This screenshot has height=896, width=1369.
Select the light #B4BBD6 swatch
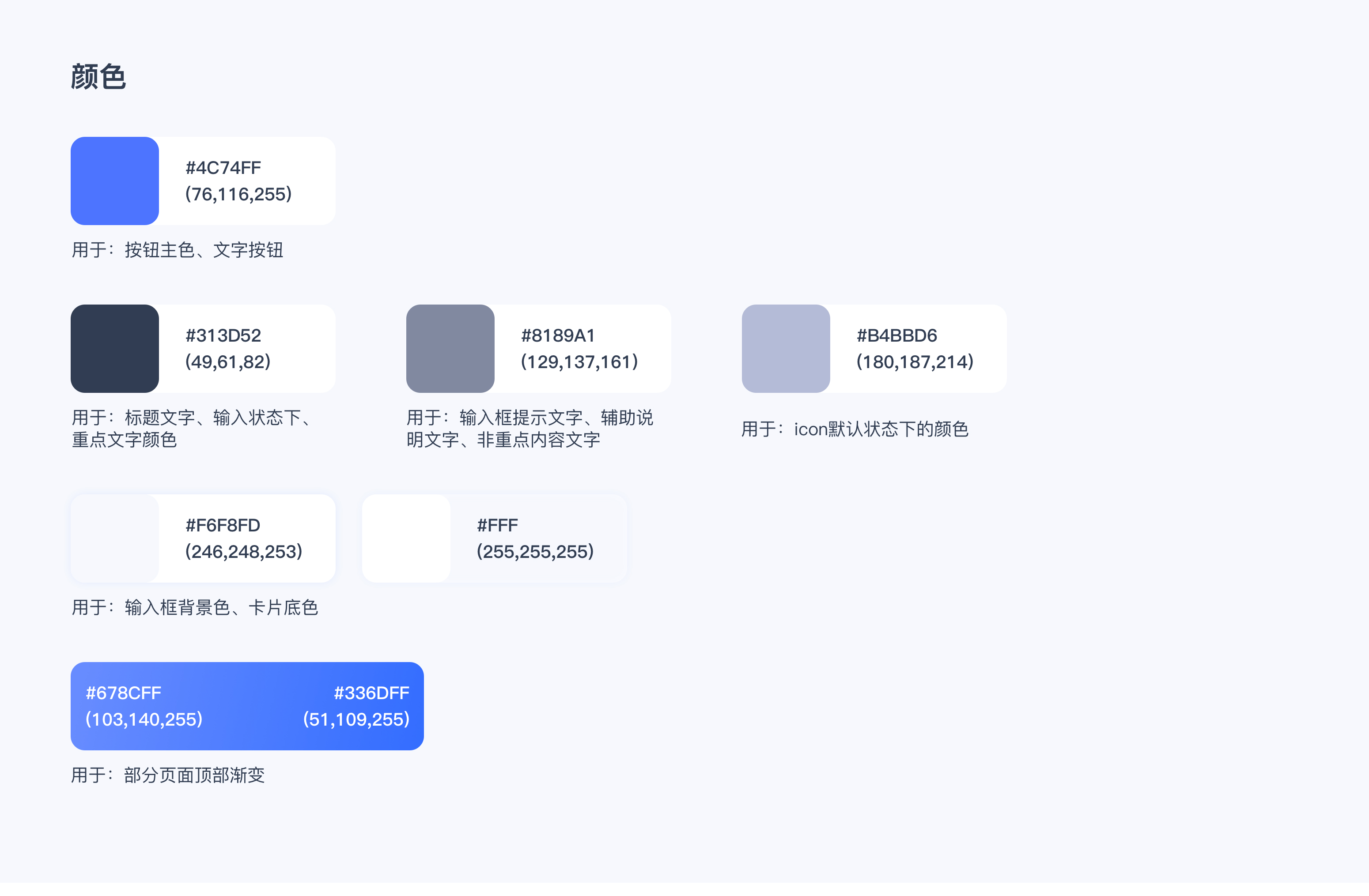click(x=785, y=348)
